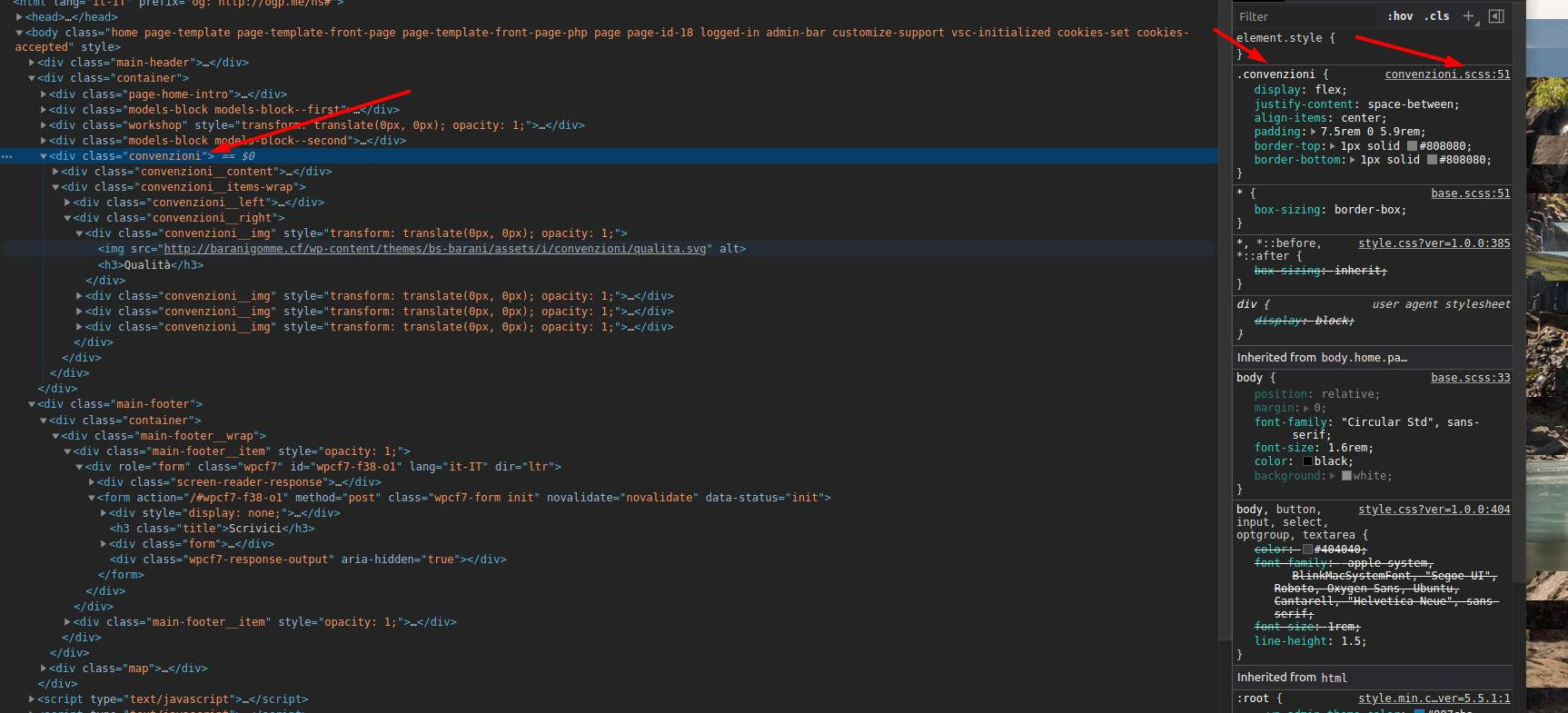Collapse the main-footer__wrap div
This screenshot has width=1568, height=713.
(x=55, y=436)
